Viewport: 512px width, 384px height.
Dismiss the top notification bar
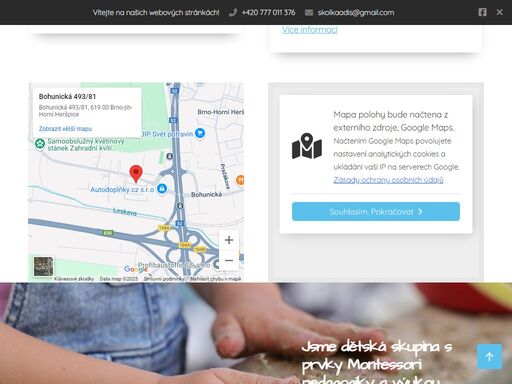point(499,12)
